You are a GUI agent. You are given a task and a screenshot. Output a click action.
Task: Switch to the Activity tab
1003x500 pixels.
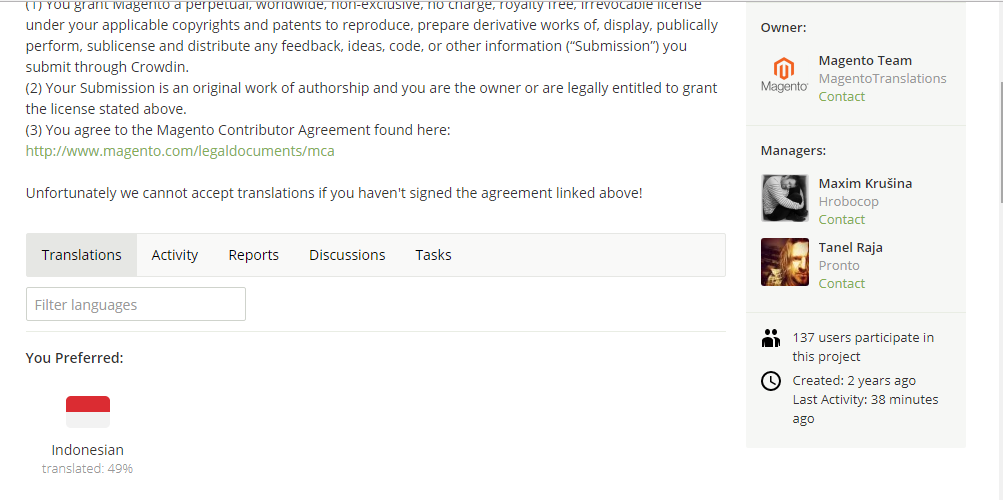pos(175,255)
